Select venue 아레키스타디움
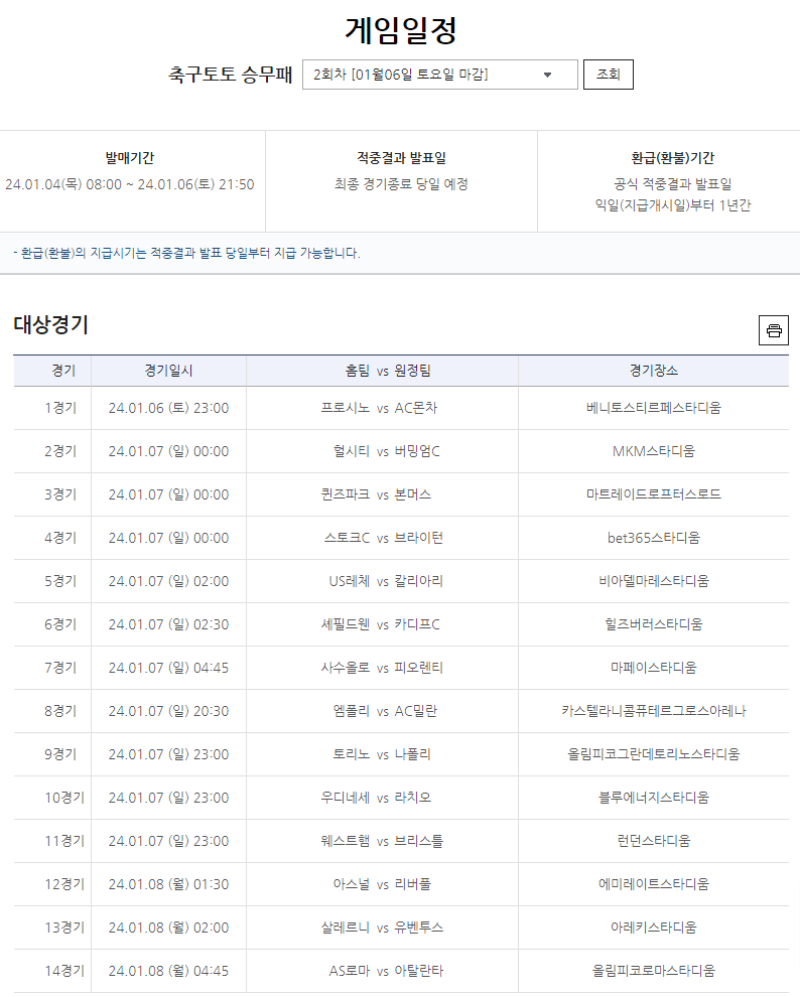The width and height of the screenshot is (800, 997). 654,927
